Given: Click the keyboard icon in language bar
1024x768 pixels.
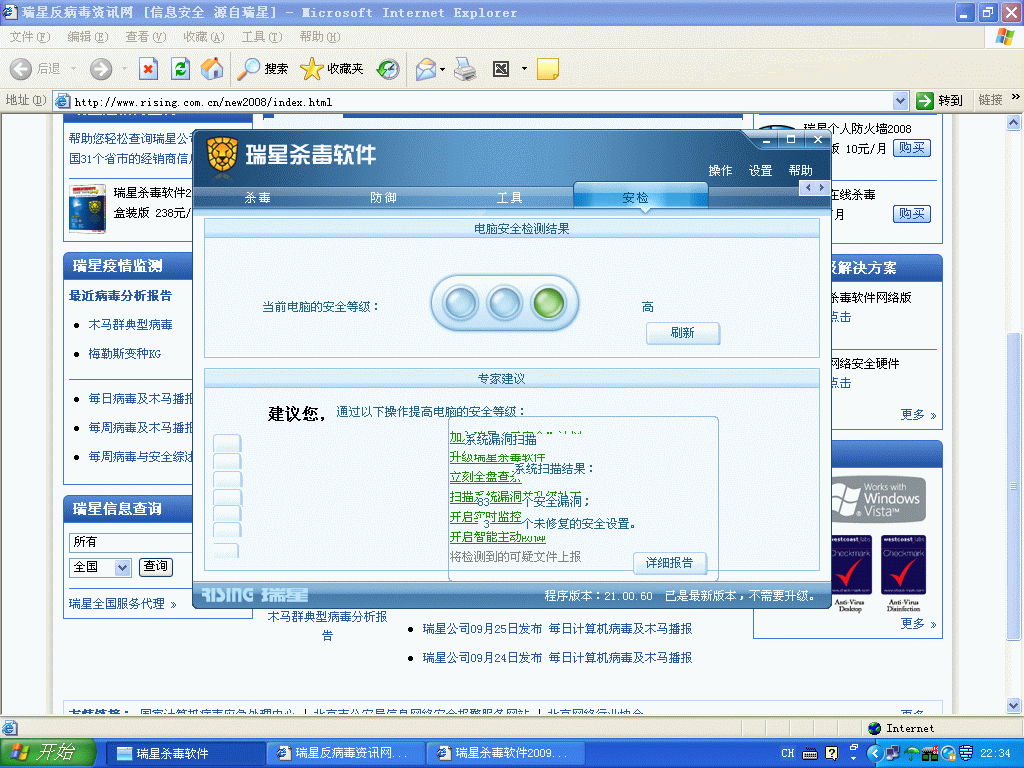Looking at the screenshot, I should (810, 754).
